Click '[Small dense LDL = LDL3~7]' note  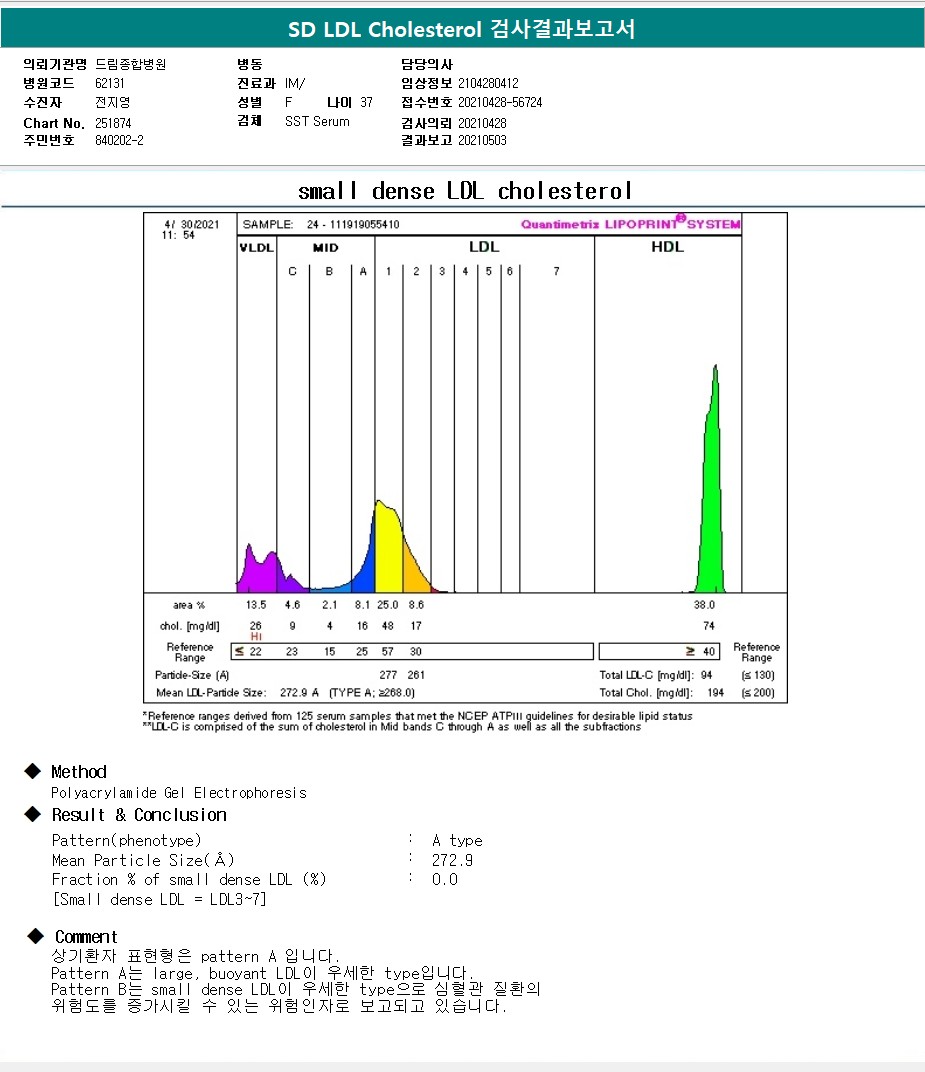point(159,900)
